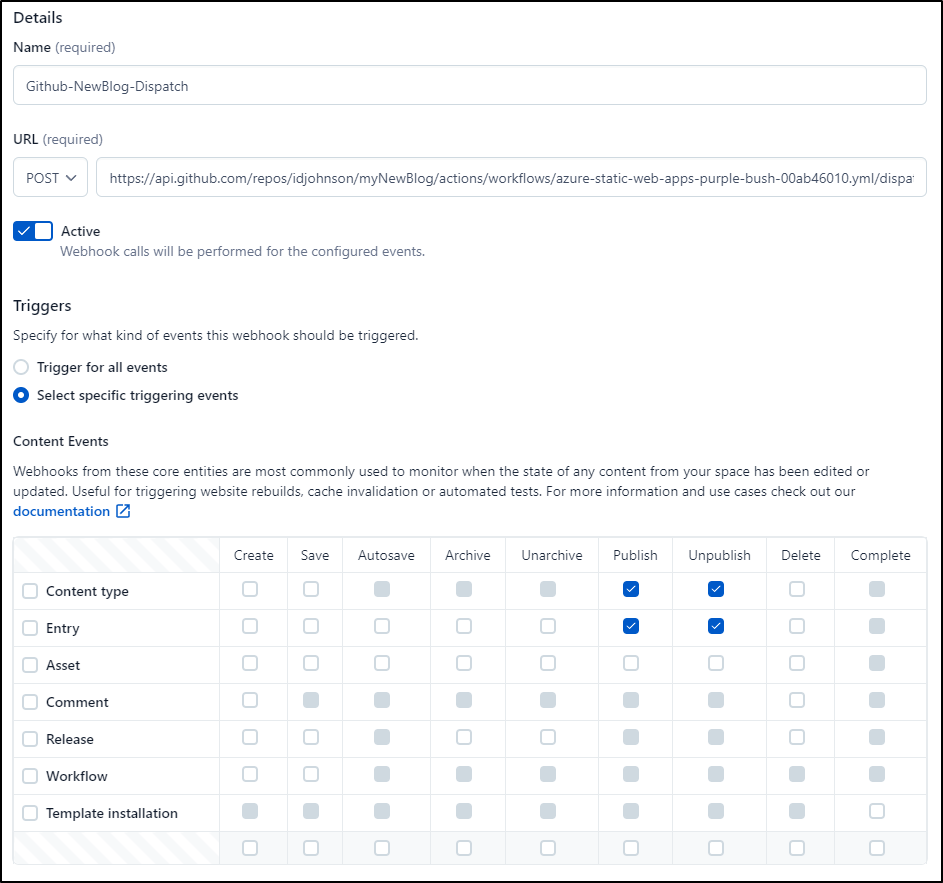
Task: Enable Unarchive event for Entry
Action: click(x=548, y=626)
